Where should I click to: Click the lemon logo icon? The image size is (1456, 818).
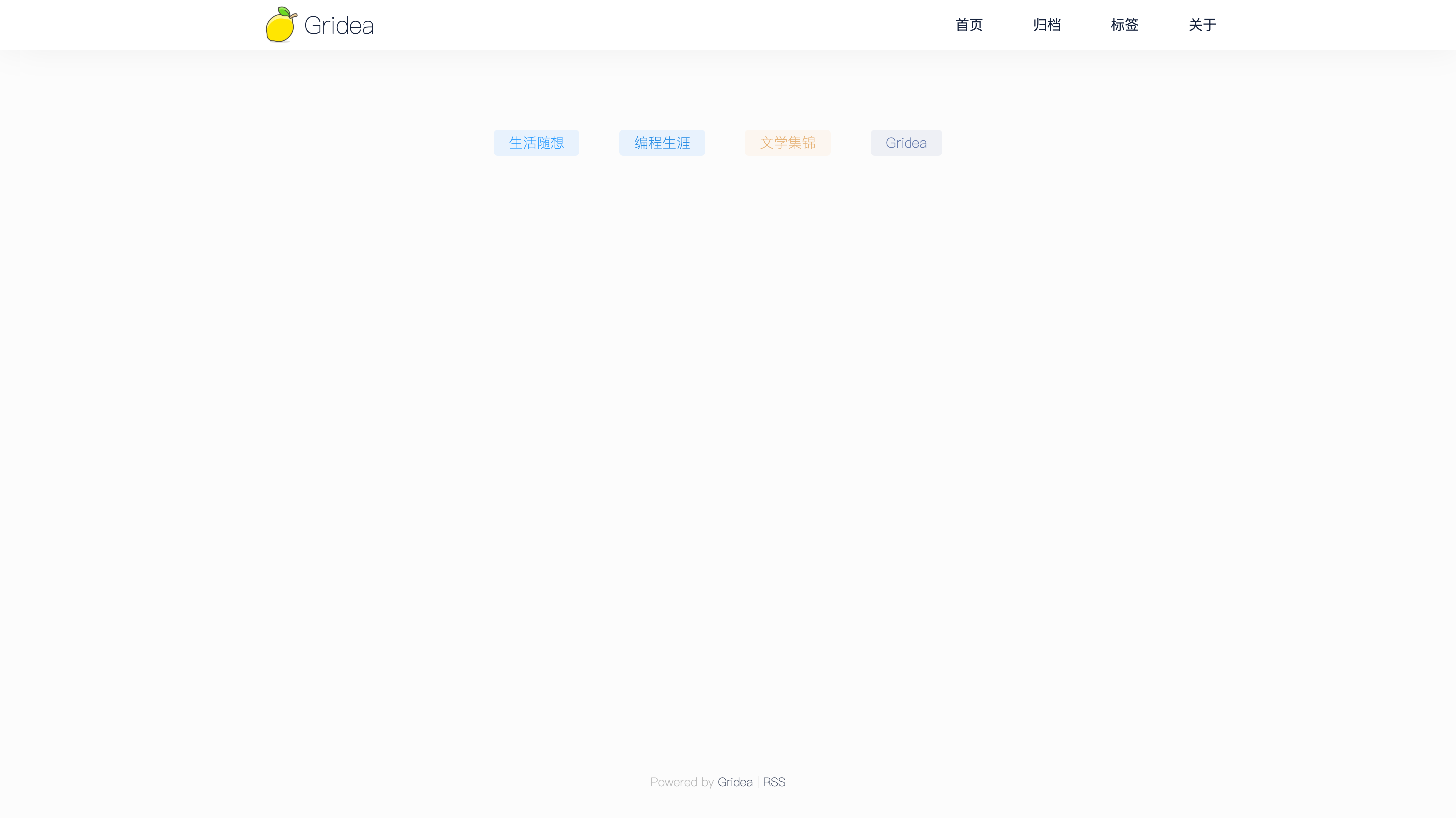(x=280, y=28)
